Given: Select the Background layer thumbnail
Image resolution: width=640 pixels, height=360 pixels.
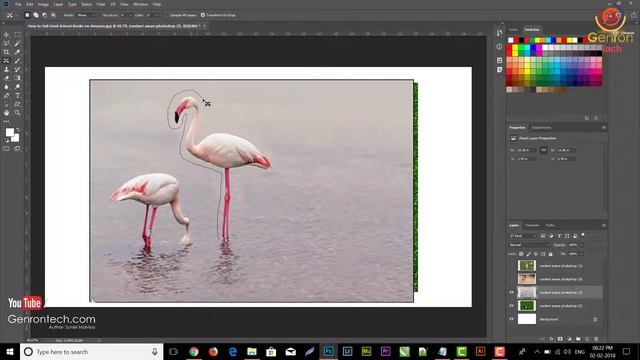Looking at the screenshot, I should (527, 319).
